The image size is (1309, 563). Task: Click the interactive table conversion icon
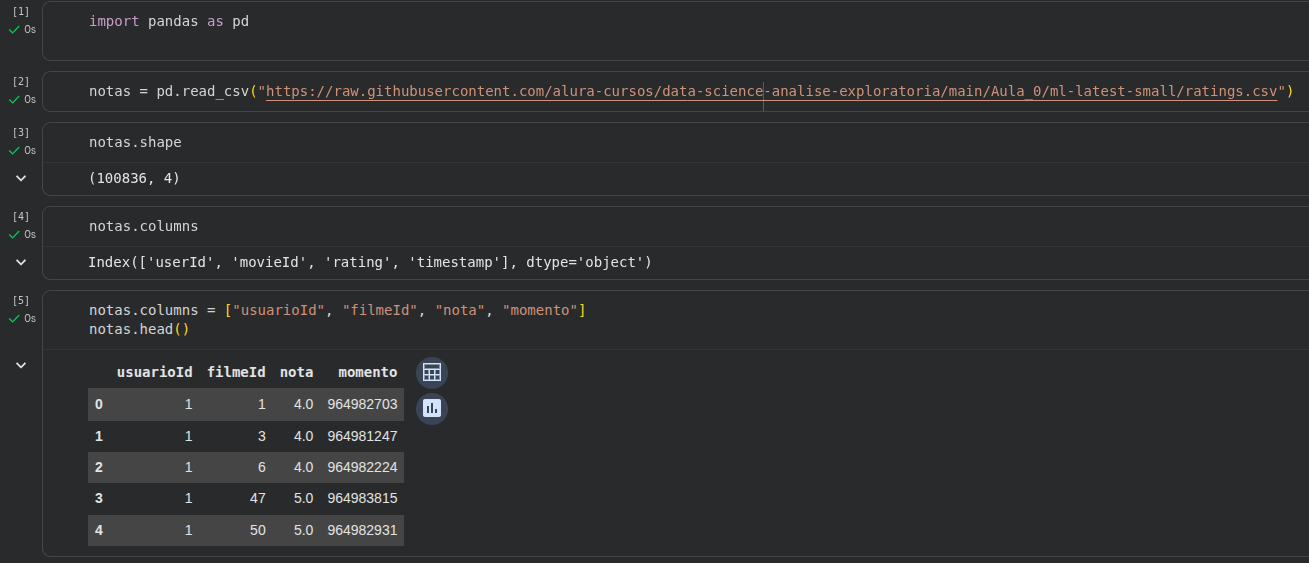(432, 373)
